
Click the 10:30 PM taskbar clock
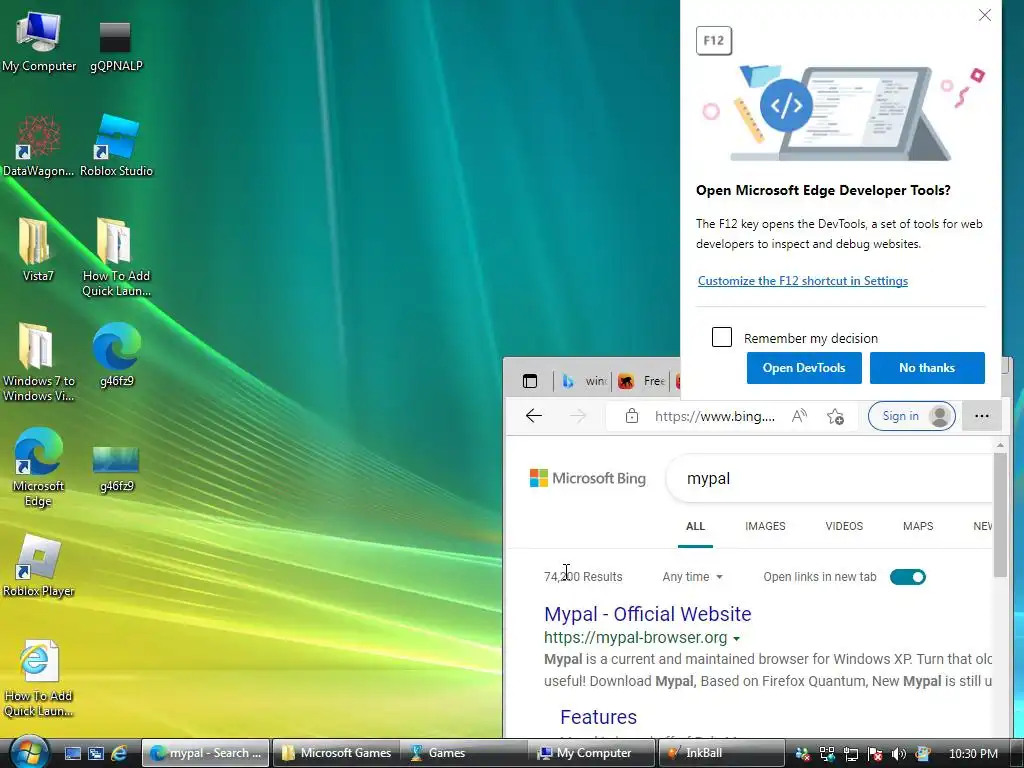973,754
